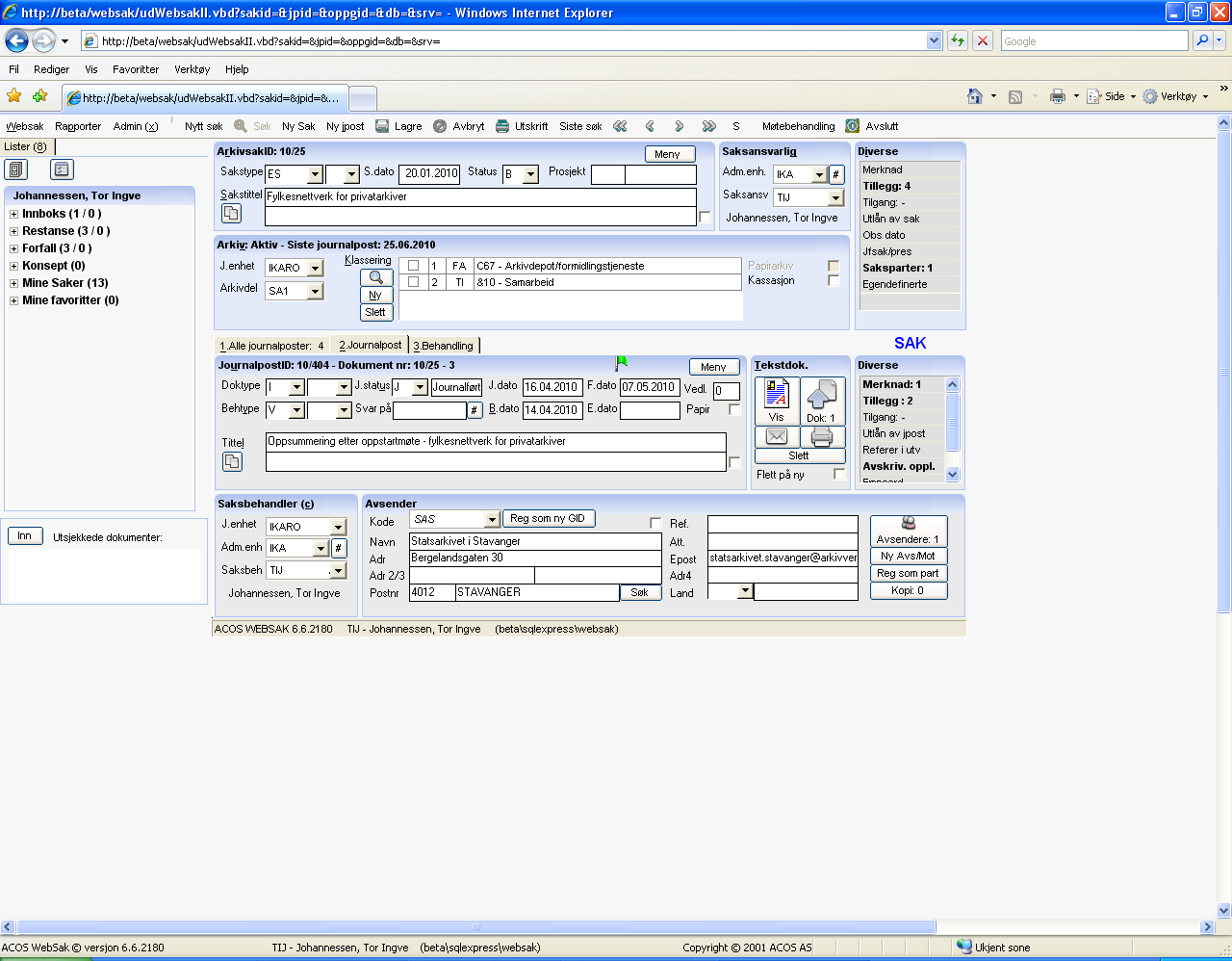This screenshot has height=961, width=1232.
Task: Click the printer icon in Tekstdok panel
Action: click(x=822, y=436)
